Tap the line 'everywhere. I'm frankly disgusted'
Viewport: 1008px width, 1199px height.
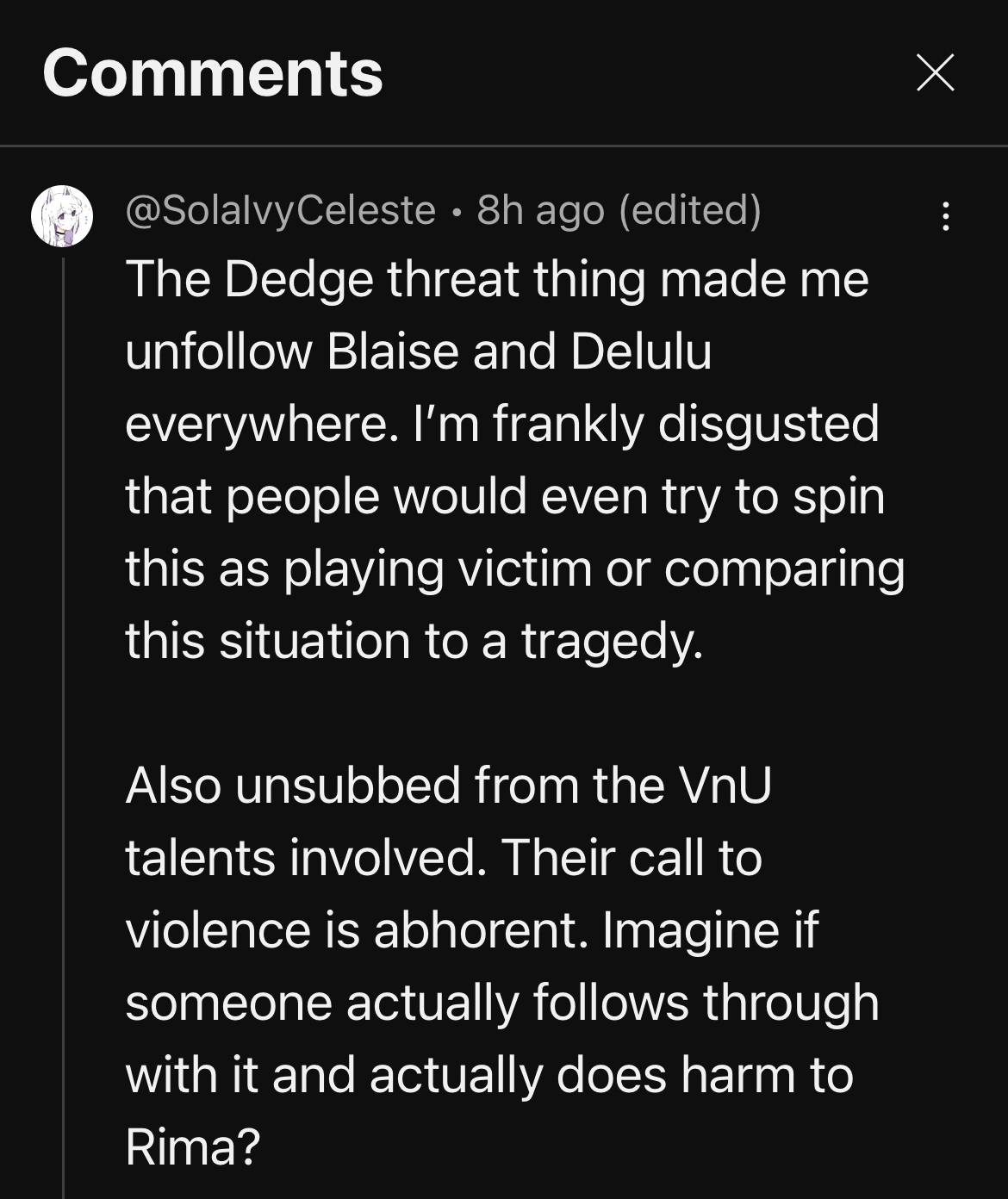tap(501, 424)
